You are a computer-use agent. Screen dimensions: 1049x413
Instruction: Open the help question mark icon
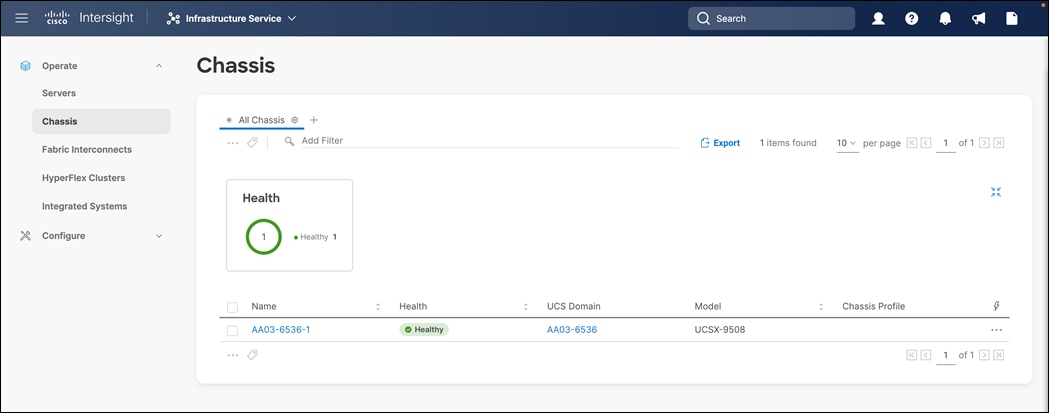912,19
